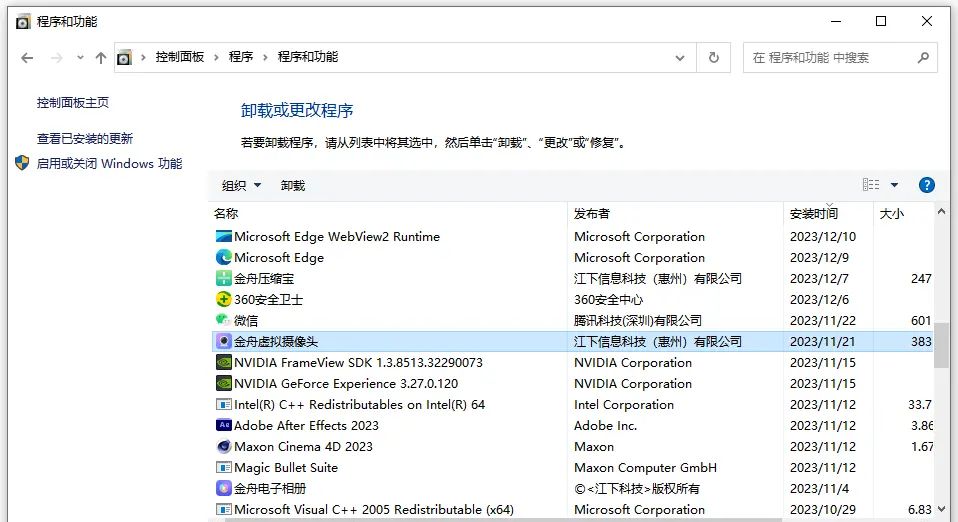Open the 组织 dropdown menu
This screenshot has height=522, width=958.
[x=241, y=185]
